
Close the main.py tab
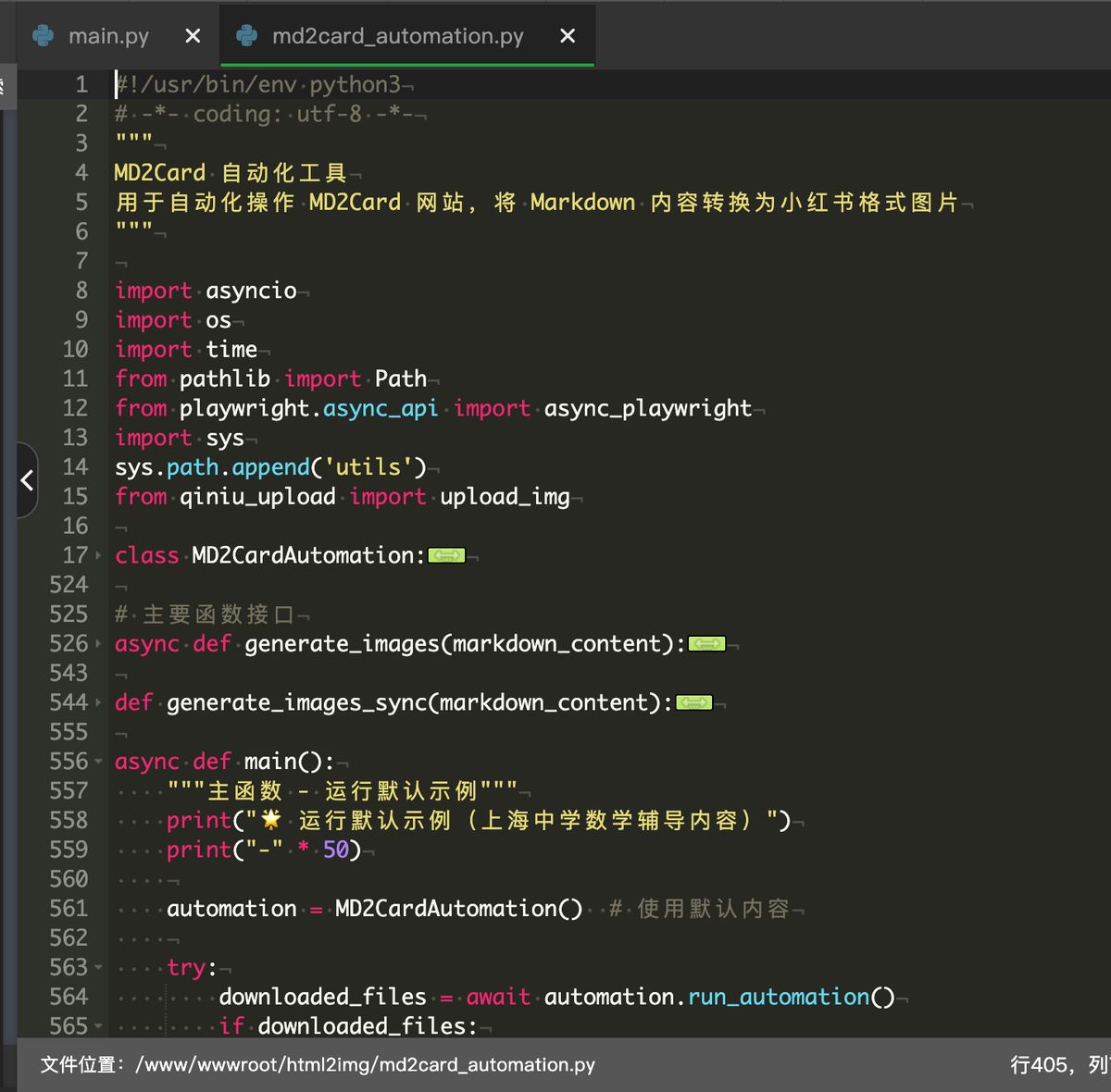coord(192,35)
